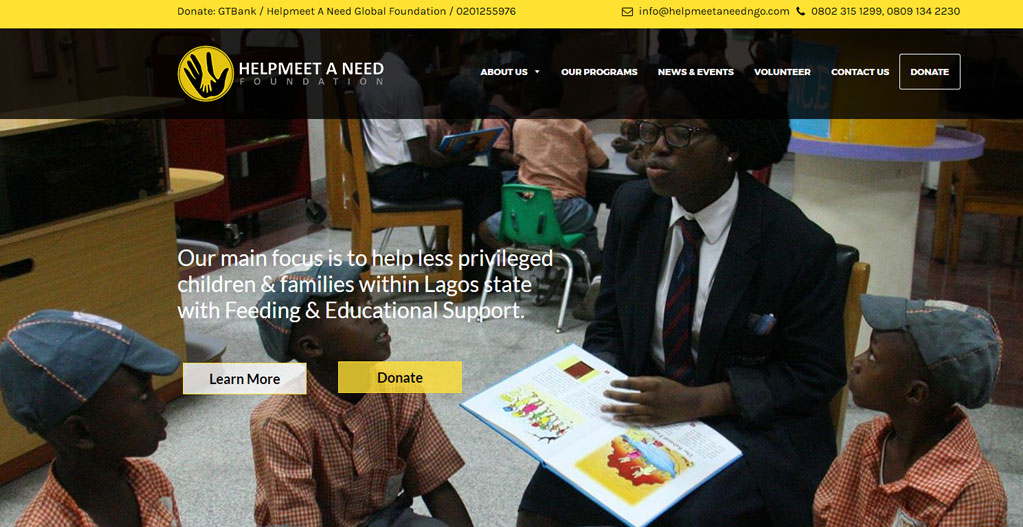
Task: Click the yellow Donate button
Action: coord(400,378)
